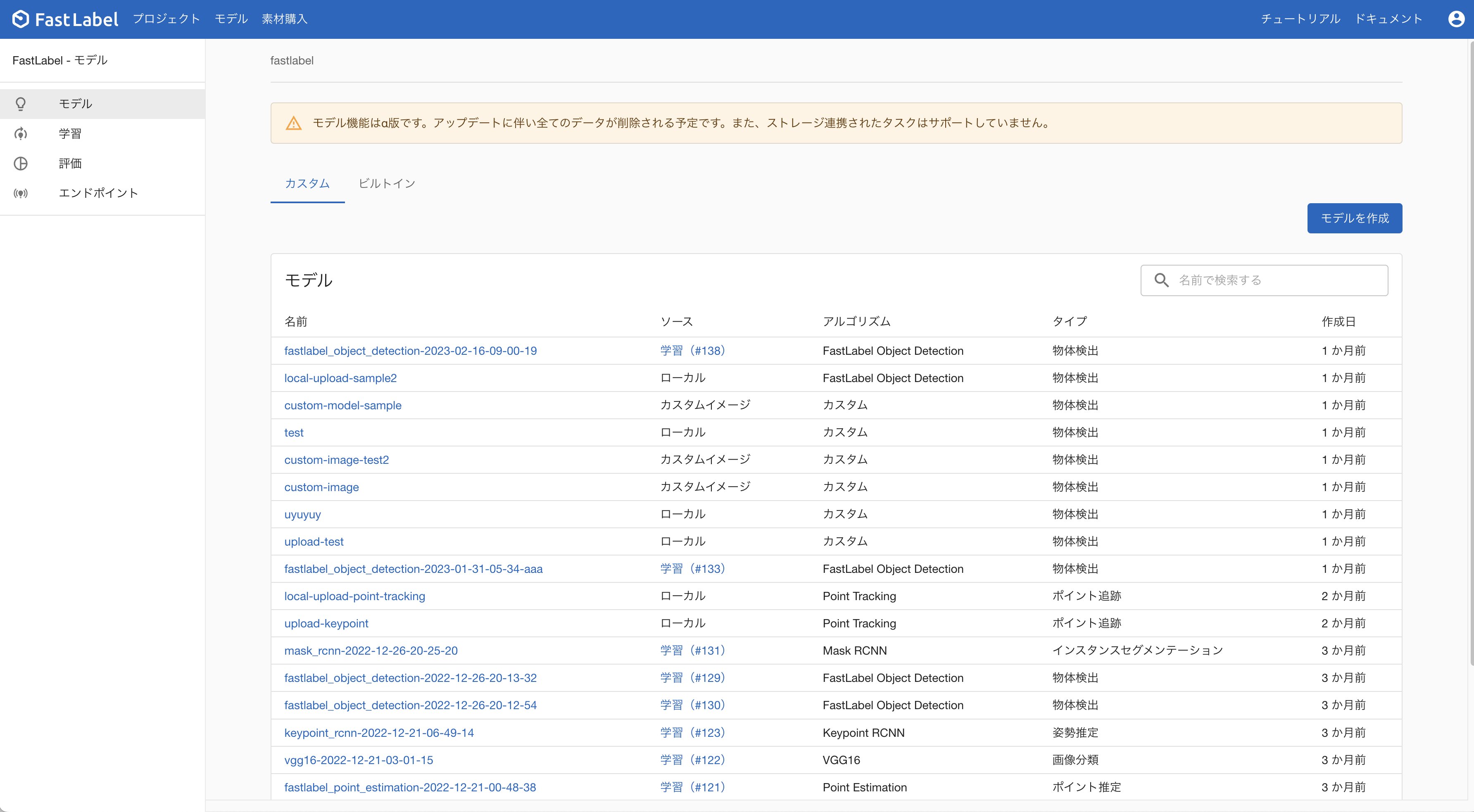Focus the 名前で検索する search field
1474x812 pixels.
coord(1264,280)
